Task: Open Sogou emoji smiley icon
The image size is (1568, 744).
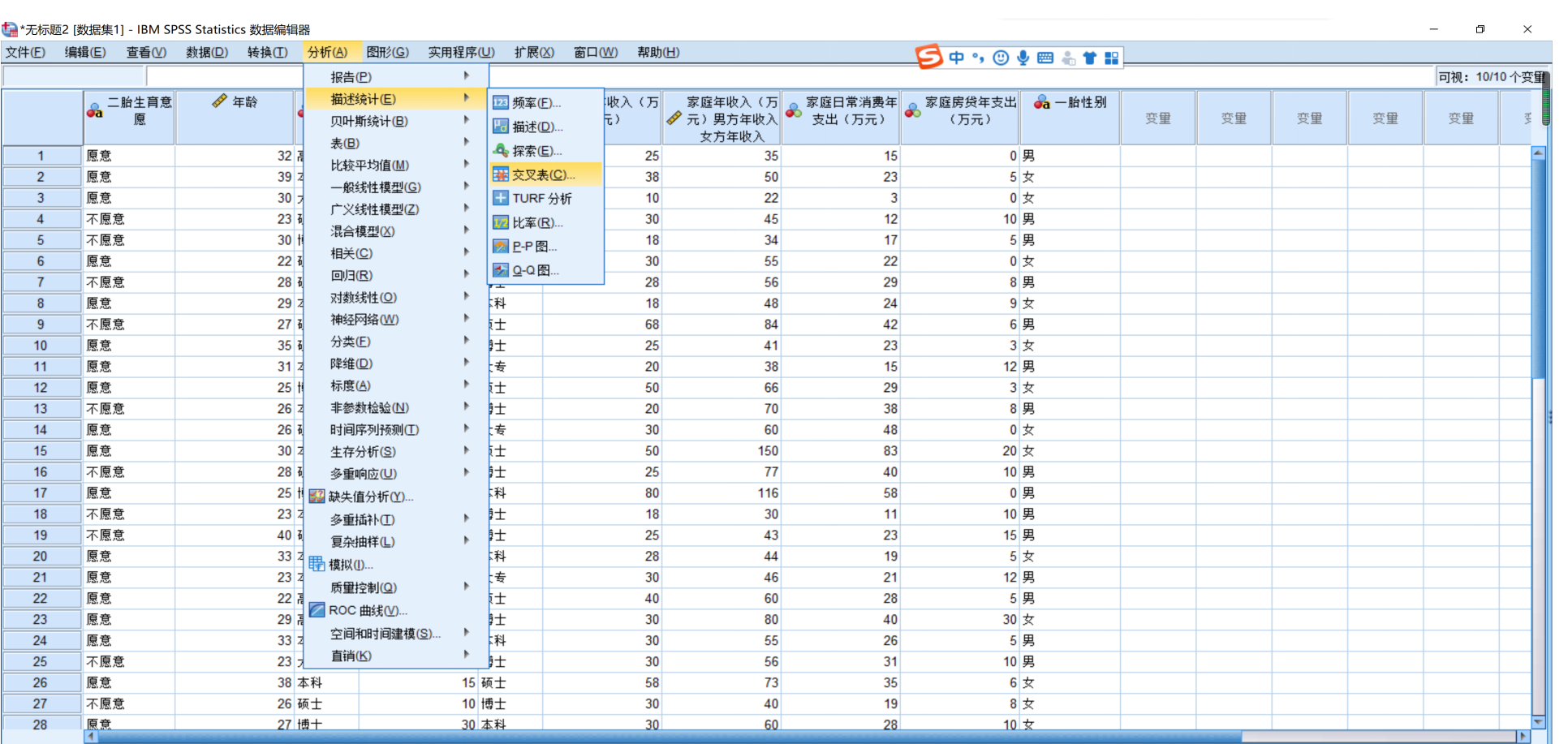Action: pos(1001,58)
